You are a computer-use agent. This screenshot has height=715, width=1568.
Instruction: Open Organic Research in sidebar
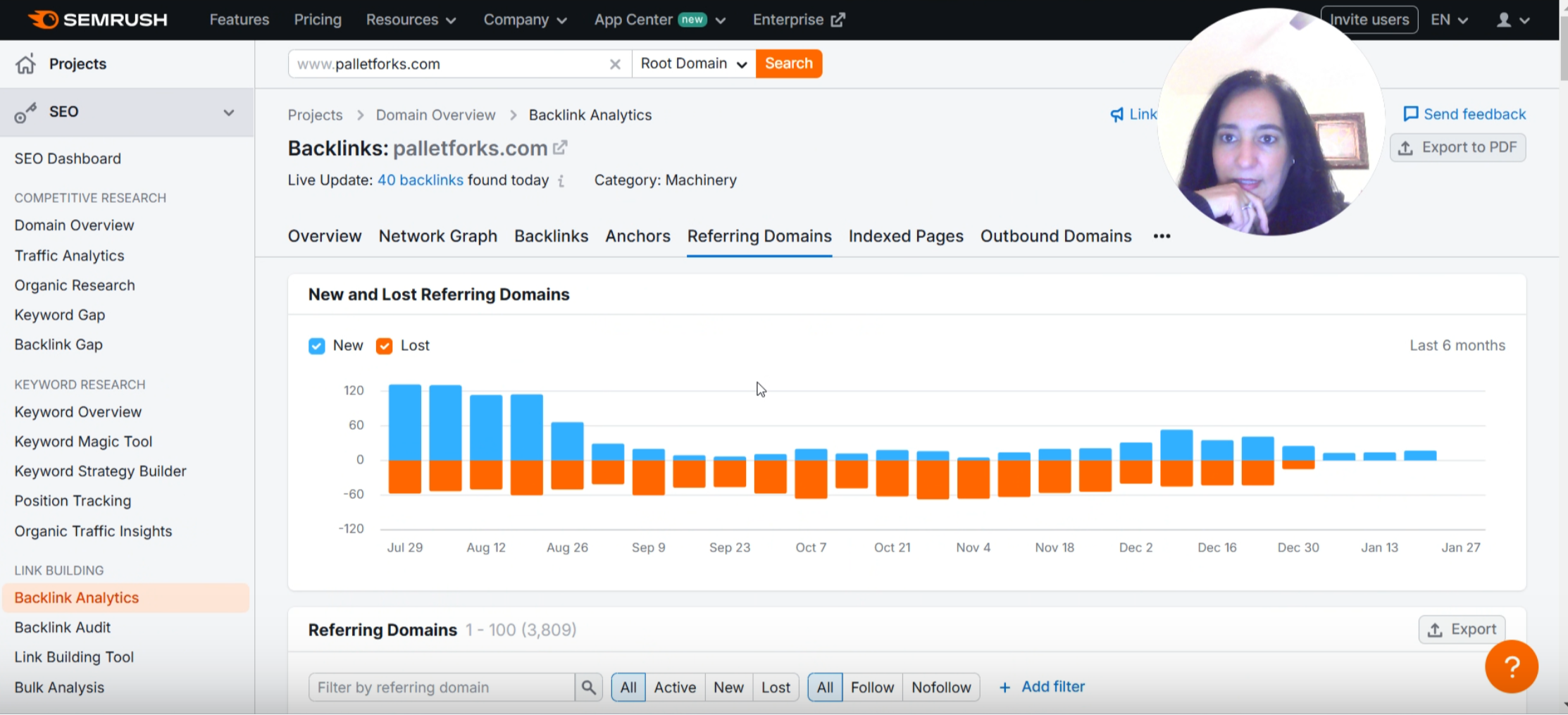[x=75, y=286]
